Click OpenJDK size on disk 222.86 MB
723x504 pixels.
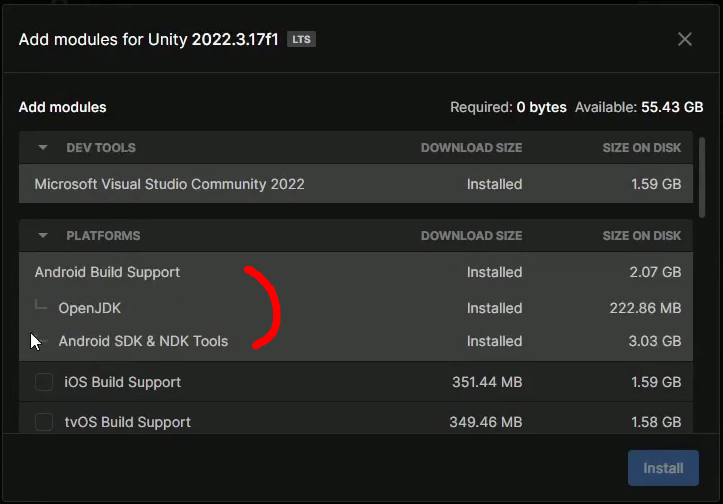645,308
